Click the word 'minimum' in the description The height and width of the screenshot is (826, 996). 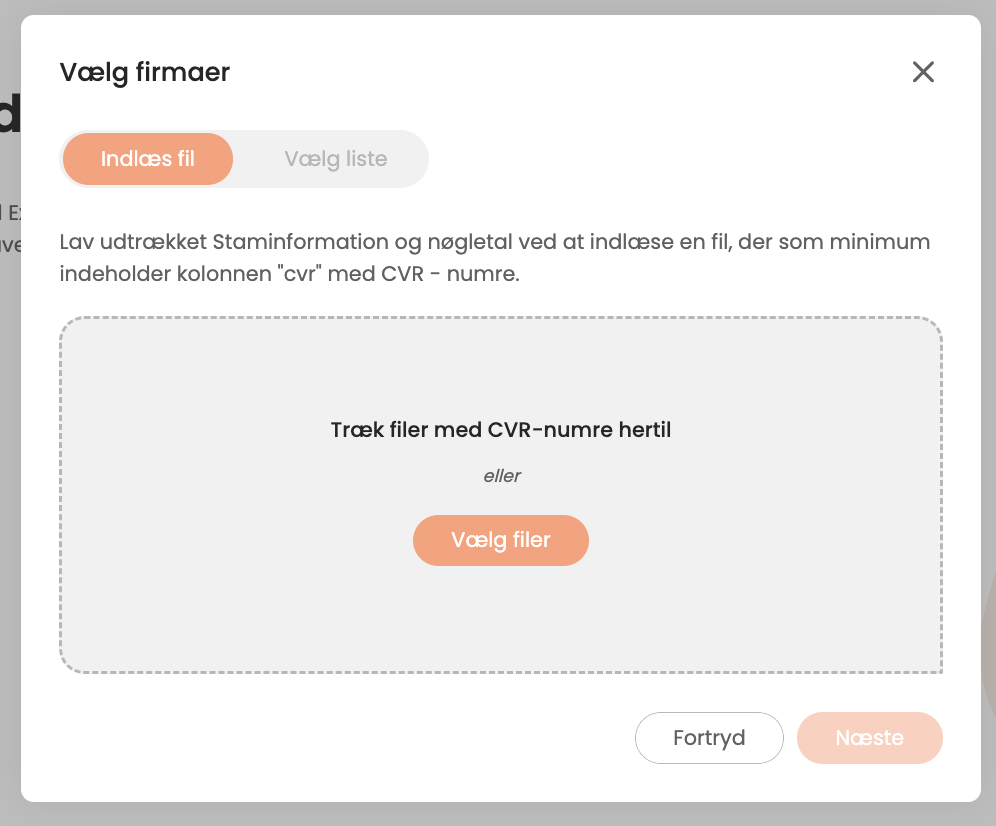pos(883,242)
